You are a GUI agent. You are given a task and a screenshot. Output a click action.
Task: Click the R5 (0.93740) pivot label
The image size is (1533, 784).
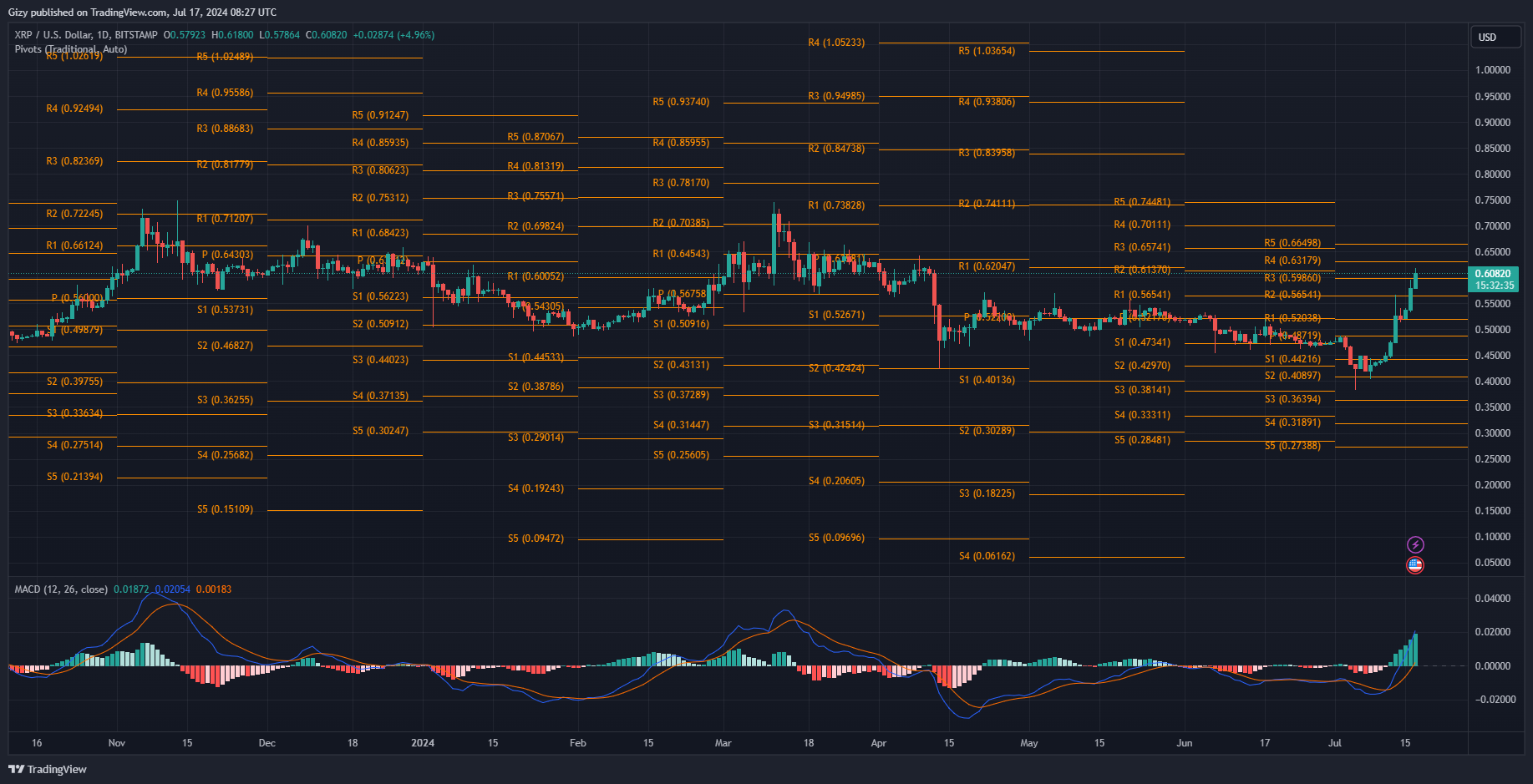[x=681, y=102]
